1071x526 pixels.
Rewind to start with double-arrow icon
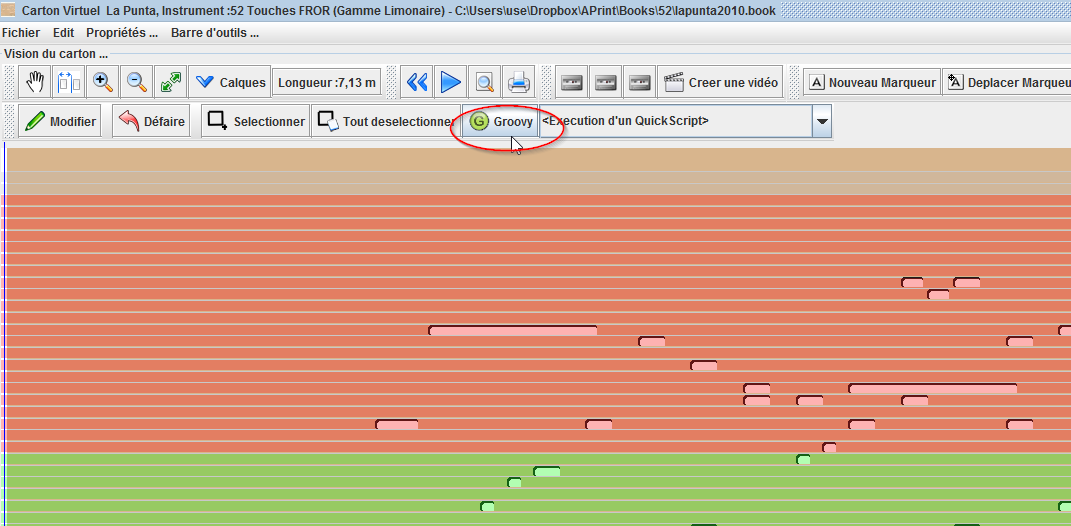pos(417,83)
